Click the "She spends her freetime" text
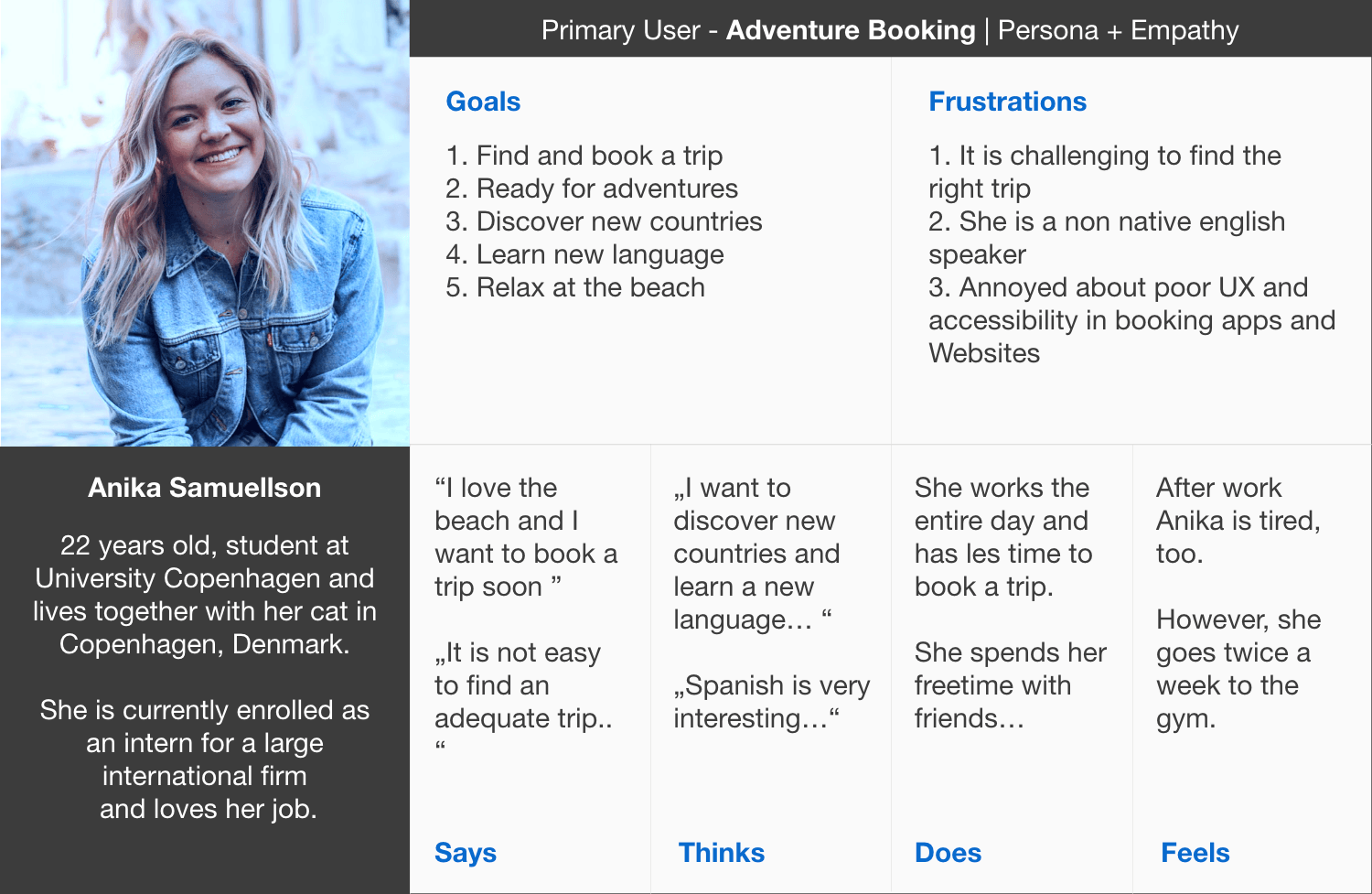The width and height of the screenshot is (1372, 894). [x=1010, y=685]
